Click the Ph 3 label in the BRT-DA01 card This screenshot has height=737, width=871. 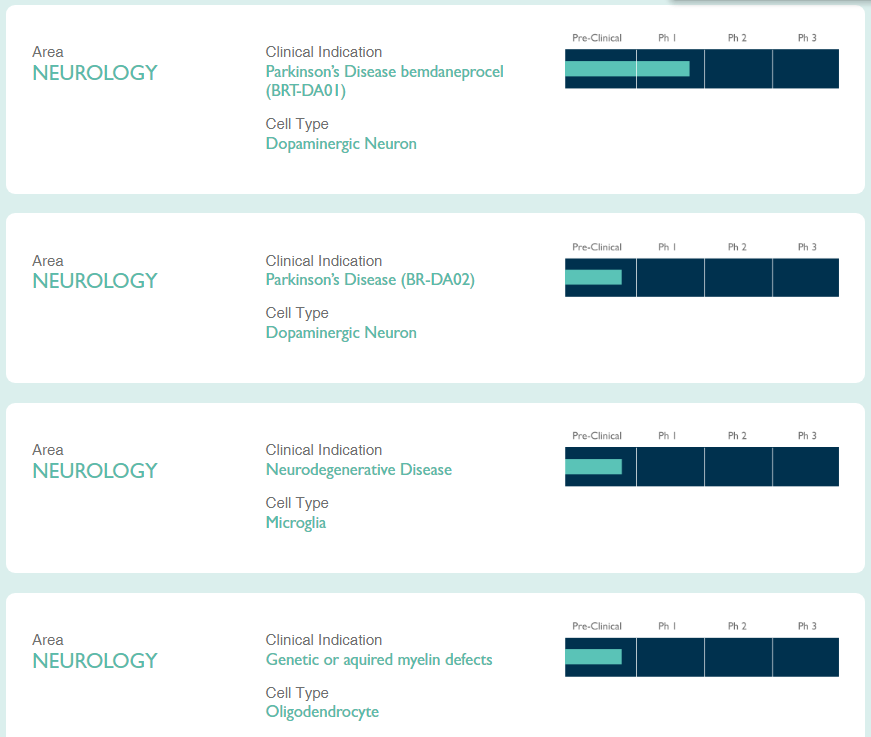tap(807, 38)
